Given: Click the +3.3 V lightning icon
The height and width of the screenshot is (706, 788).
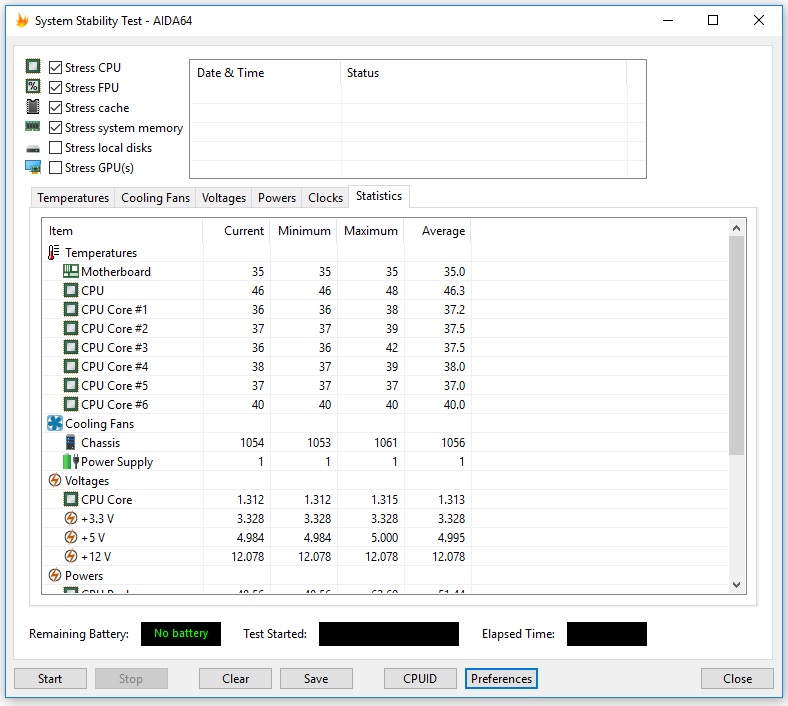Looking at the screenshot, I should (x=71, y=518).
